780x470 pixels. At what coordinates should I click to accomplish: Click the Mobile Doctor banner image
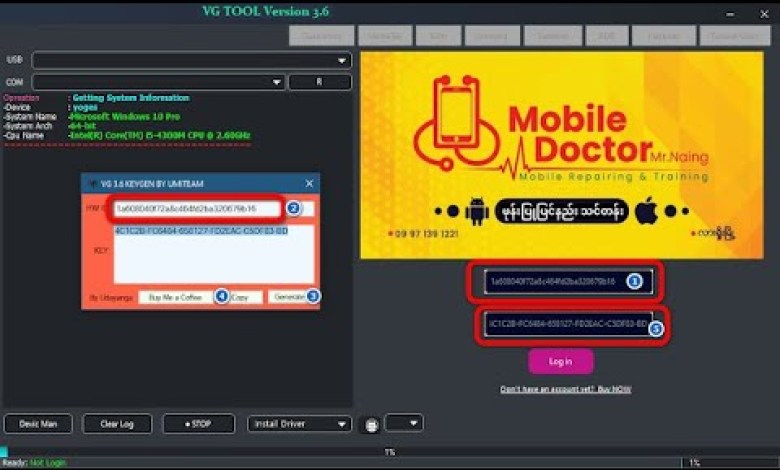562,155
